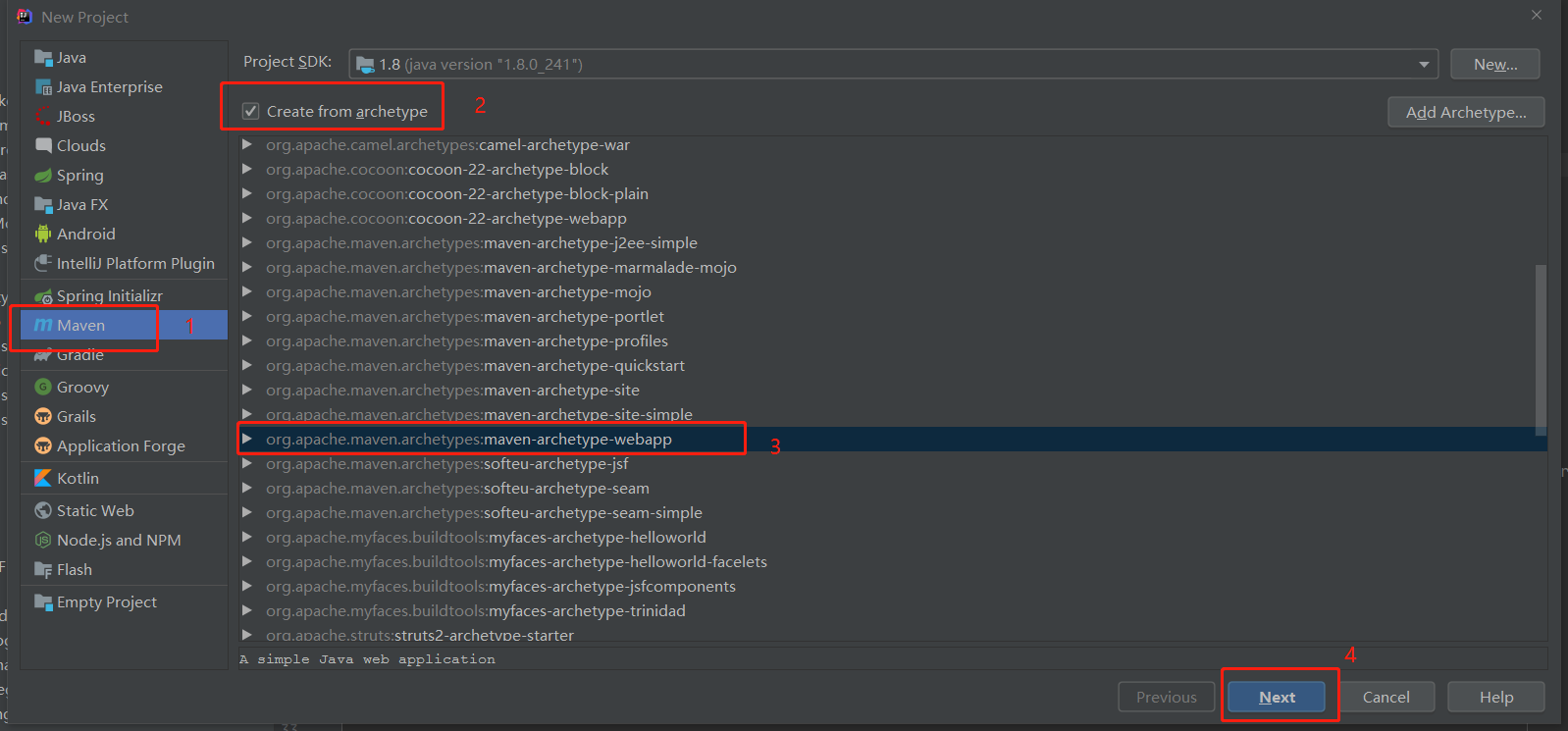Select maven-archetype-profiles row

[x=893, y=341]
